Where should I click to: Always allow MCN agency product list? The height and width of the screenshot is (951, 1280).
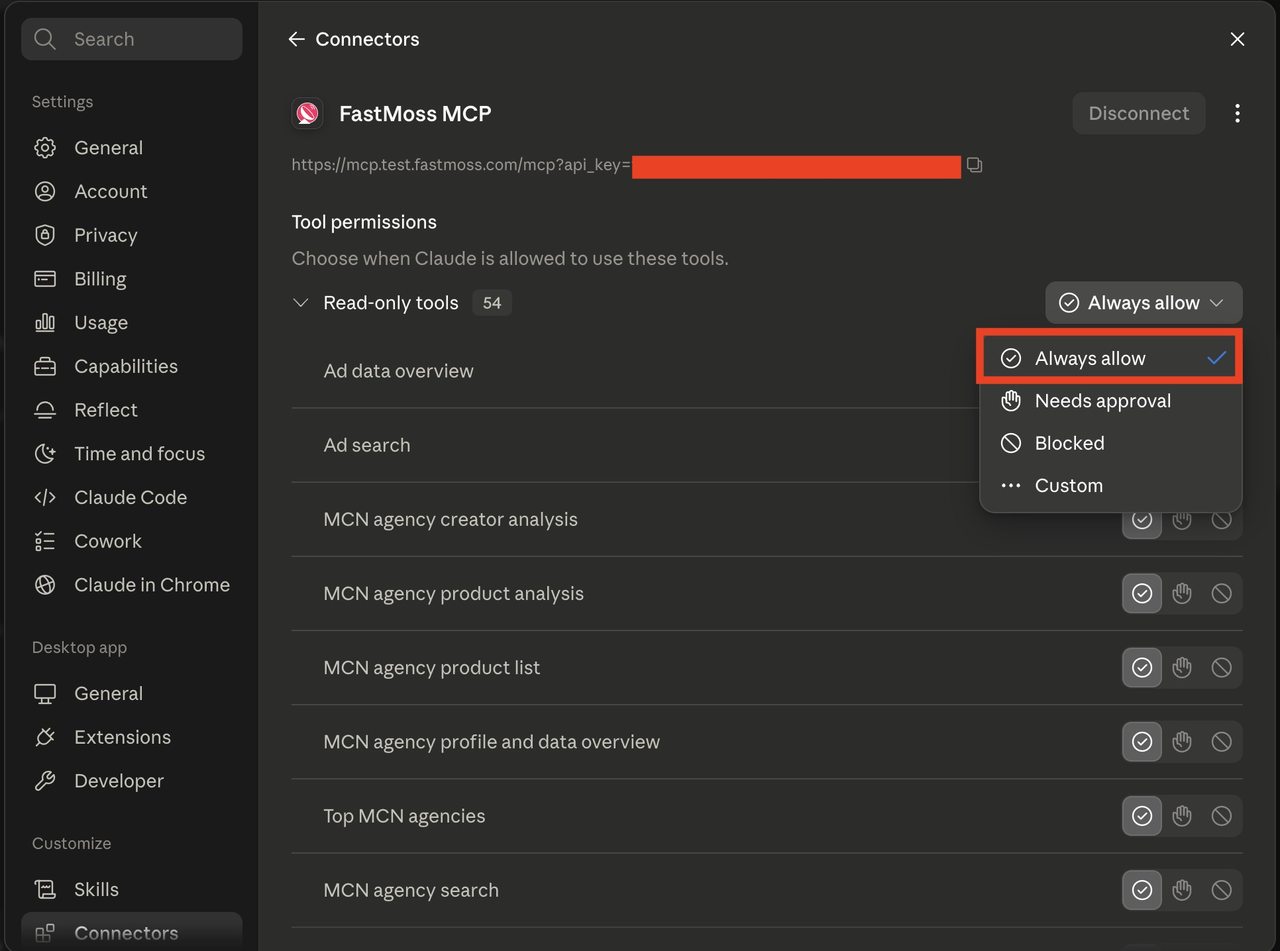(x=1142, y=668)
